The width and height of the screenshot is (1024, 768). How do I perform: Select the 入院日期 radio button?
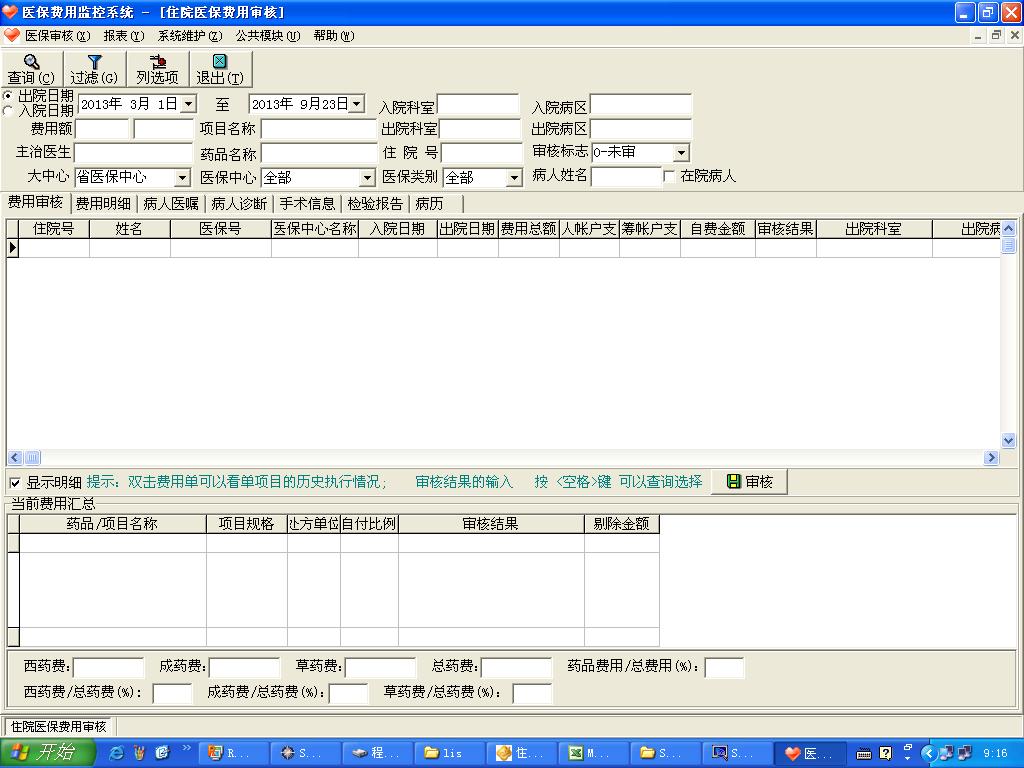(8, 111)
